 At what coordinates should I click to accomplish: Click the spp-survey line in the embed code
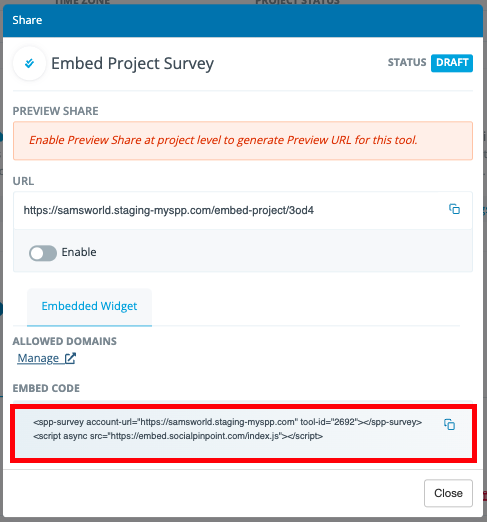(x=227, y=422)
